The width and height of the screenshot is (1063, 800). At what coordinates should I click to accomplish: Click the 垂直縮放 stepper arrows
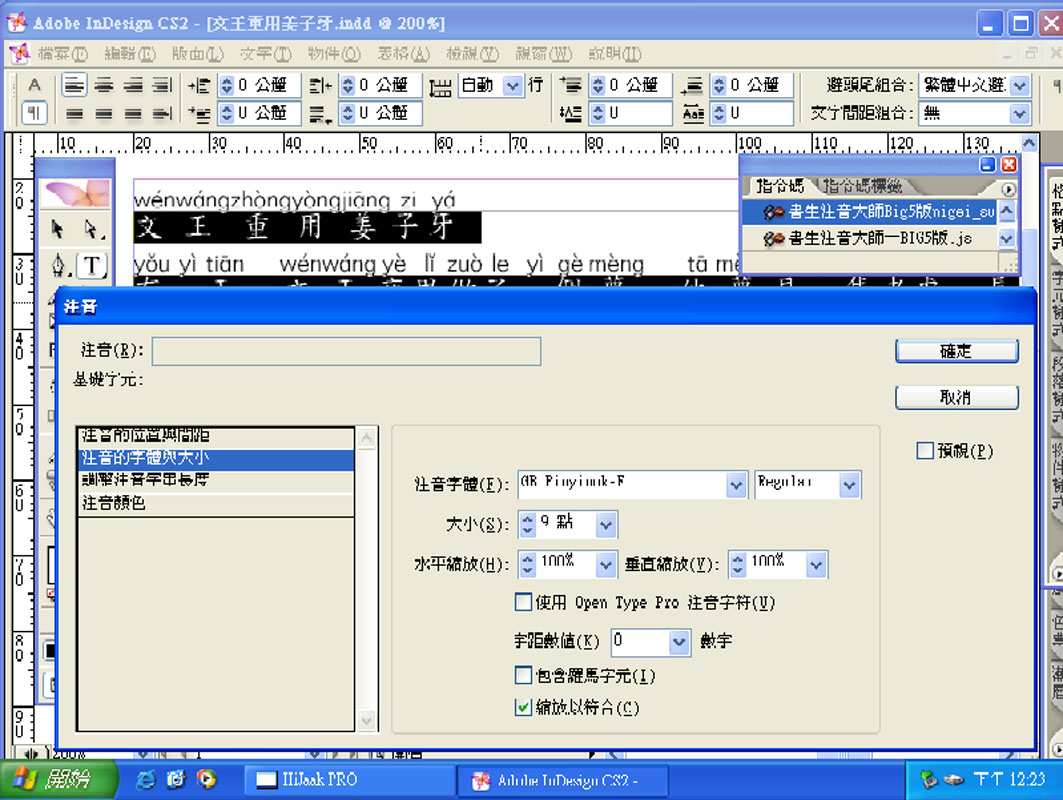(x=738, y=564)
